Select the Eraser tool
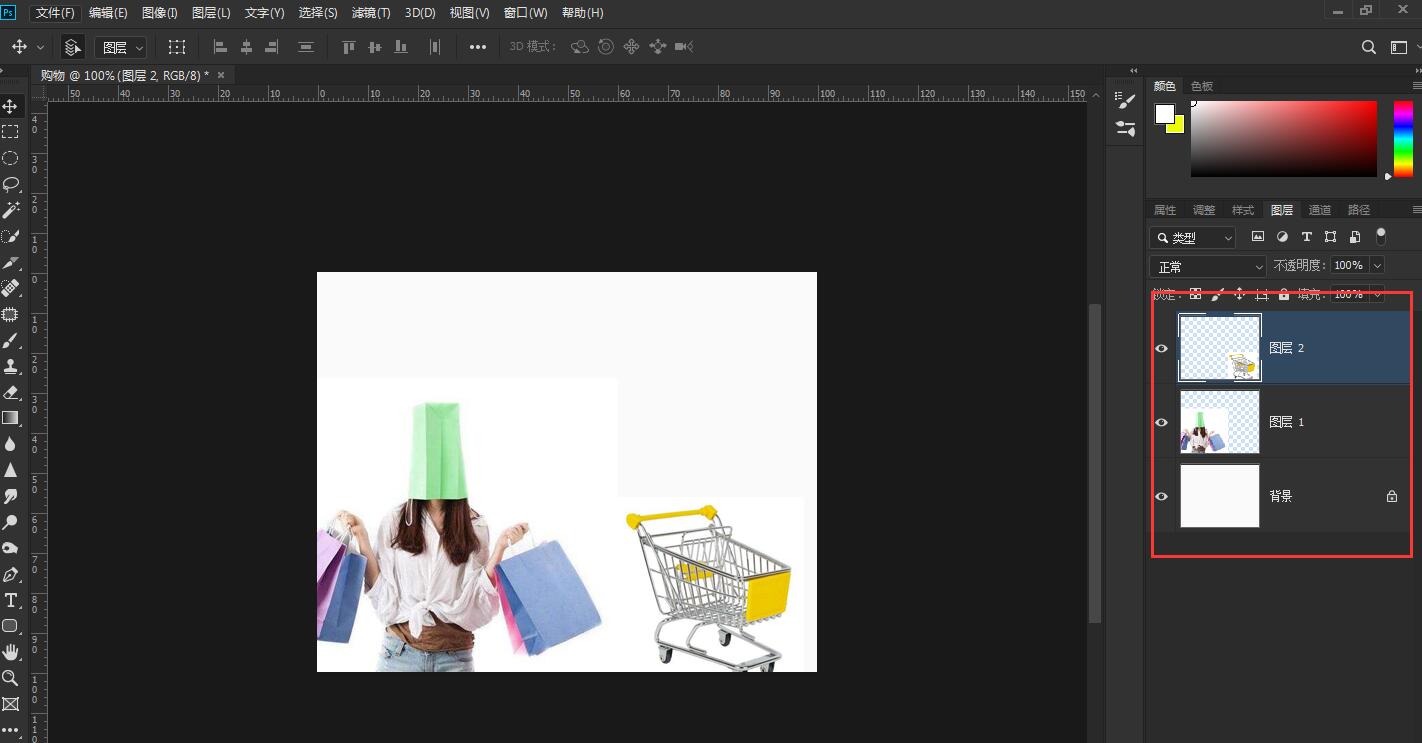 (11, 392)
